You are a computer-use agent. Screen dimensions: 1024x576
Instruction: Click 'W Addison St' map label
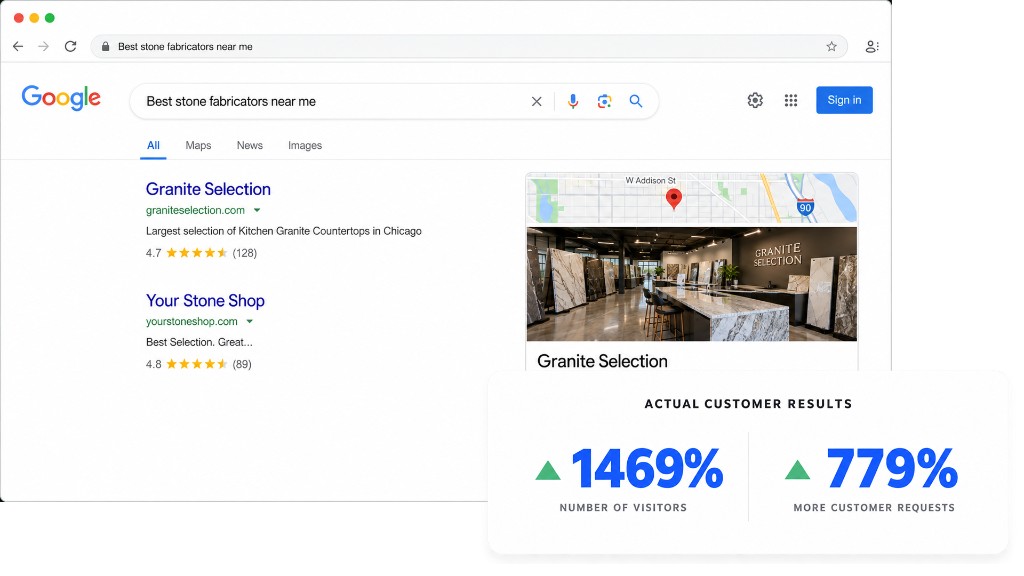pos(650,180)
